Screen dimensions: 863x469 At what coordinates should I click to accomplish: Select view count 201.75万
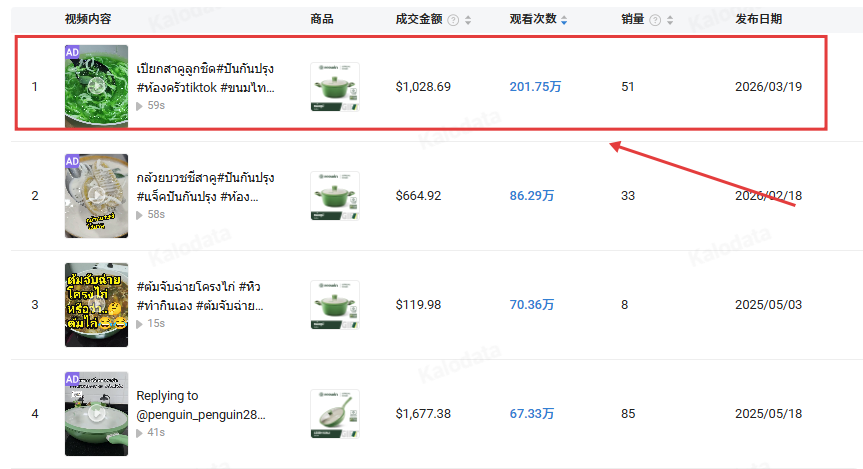(535, 86)
